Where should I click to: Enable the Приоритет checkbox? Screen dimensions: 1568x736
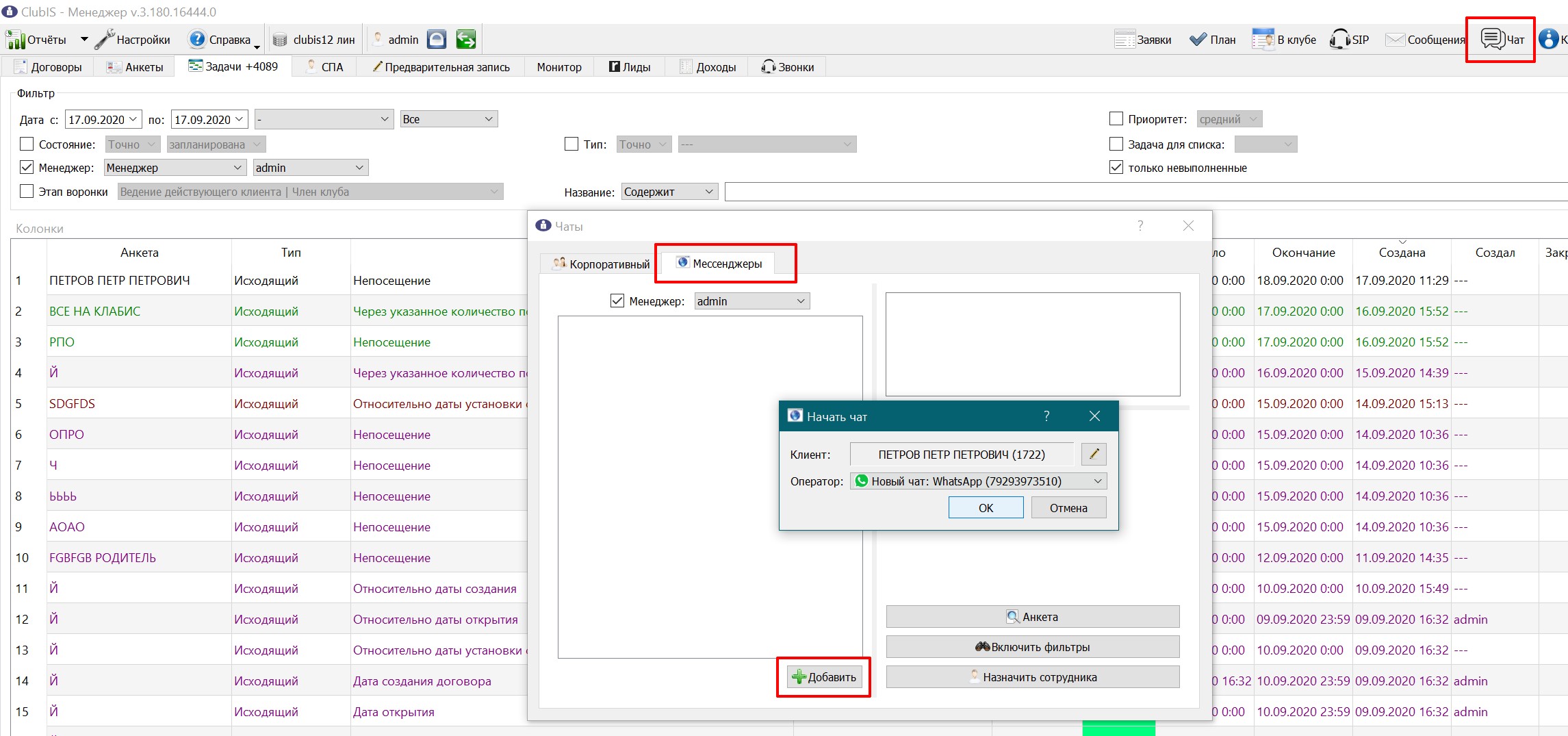pyautogui.click(x=1116, y=118)
